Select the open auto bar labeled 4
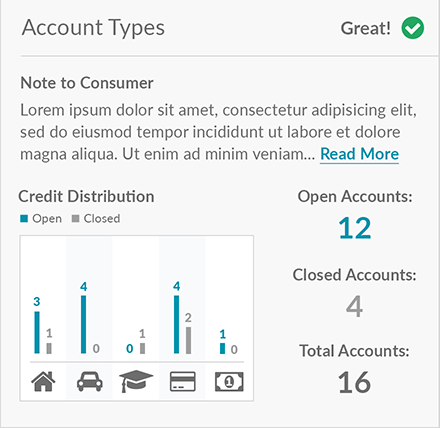 pyautogui.click(x=83, y=324)
